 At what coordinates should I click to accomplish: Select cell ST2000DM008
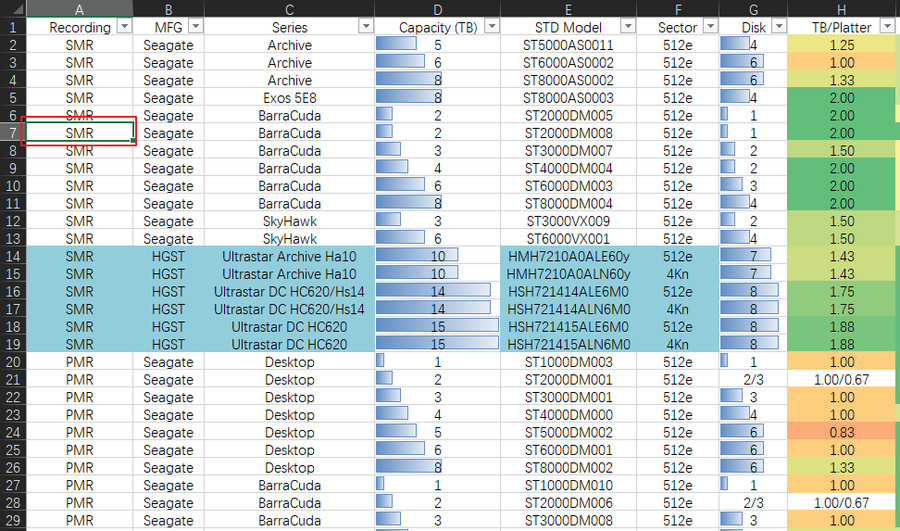(568, 133)
